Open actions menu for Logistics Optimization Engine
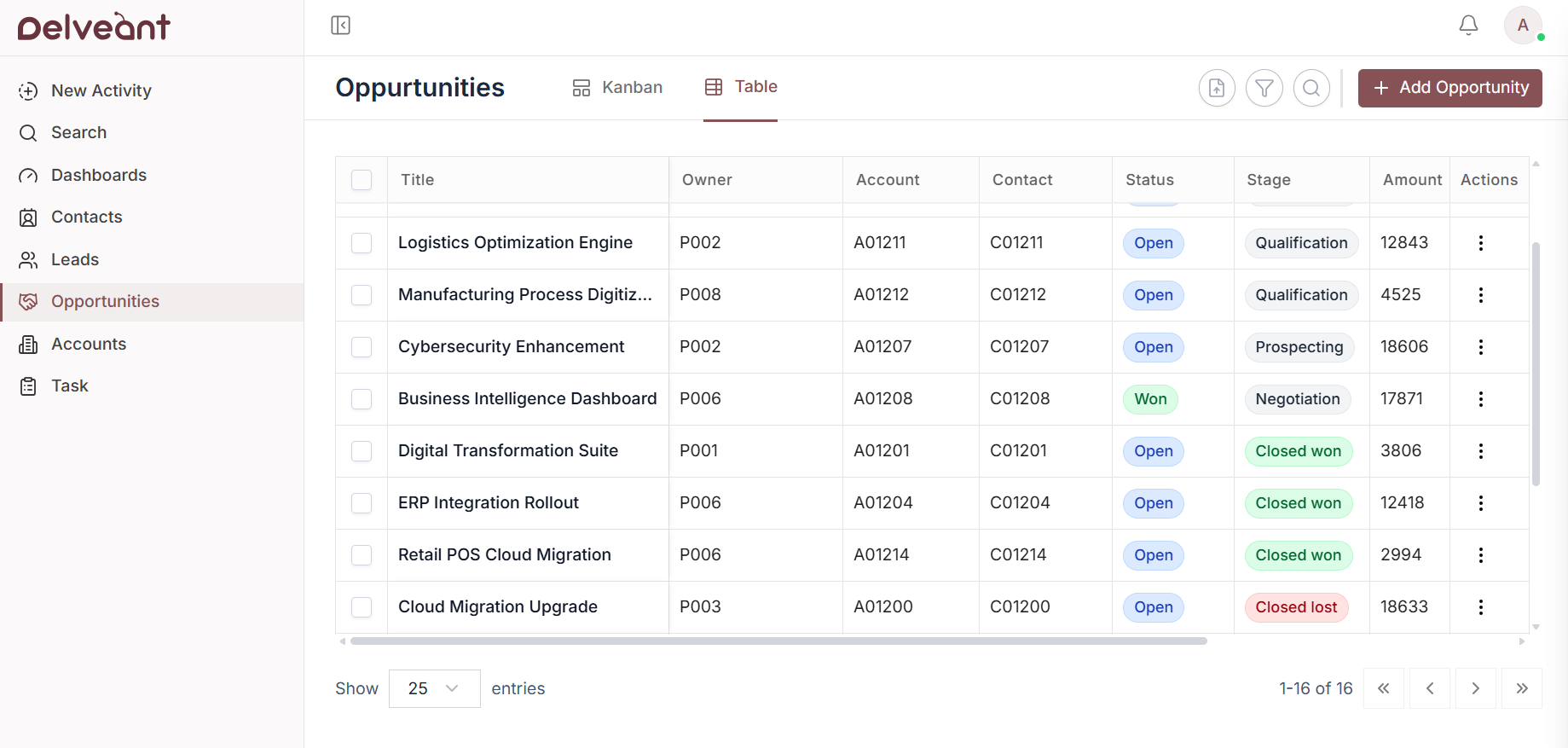The width and height of the screenshot is (1568, 748). coord(1480,243)
